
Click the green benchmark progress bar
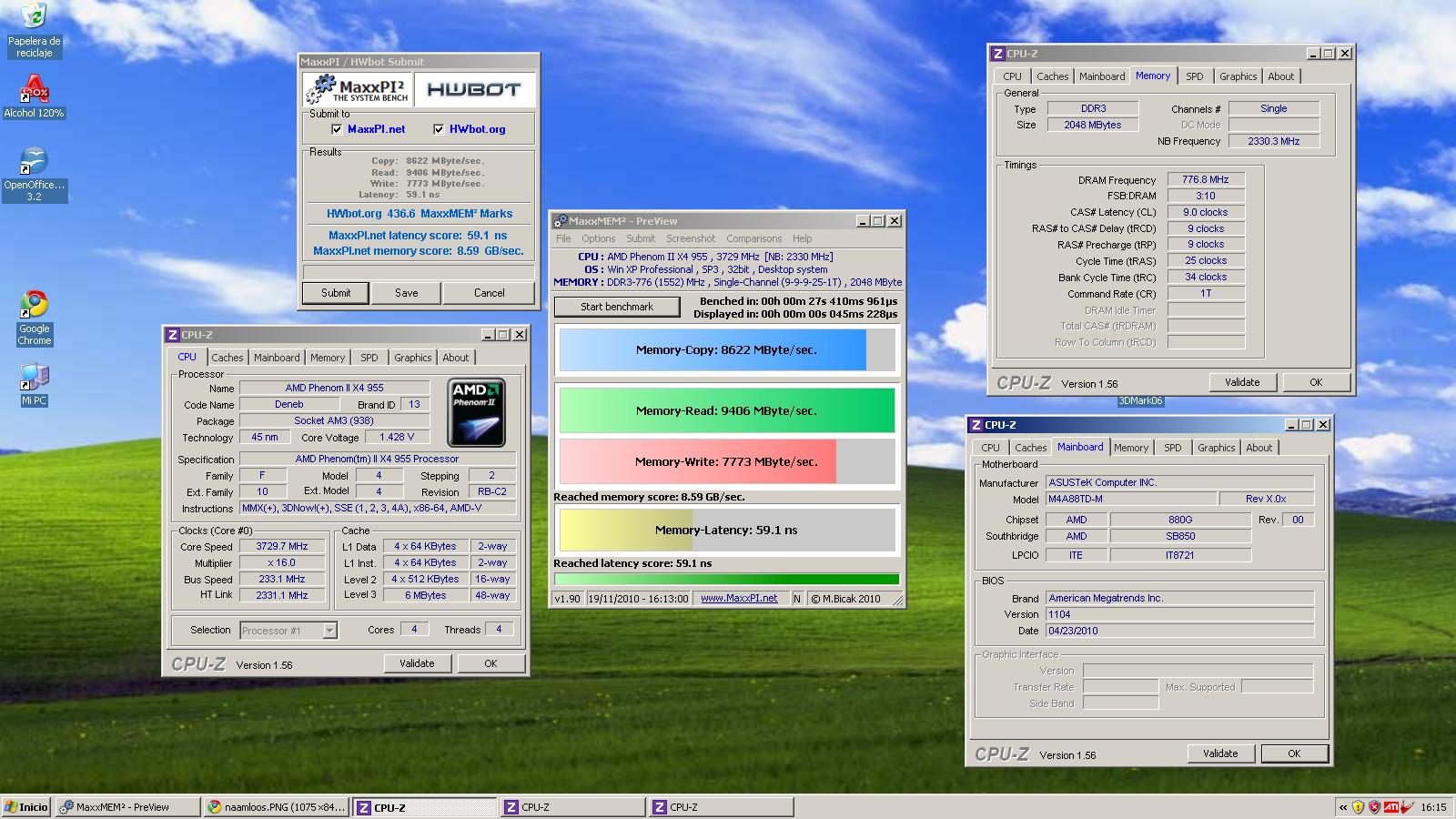[726, 579]
